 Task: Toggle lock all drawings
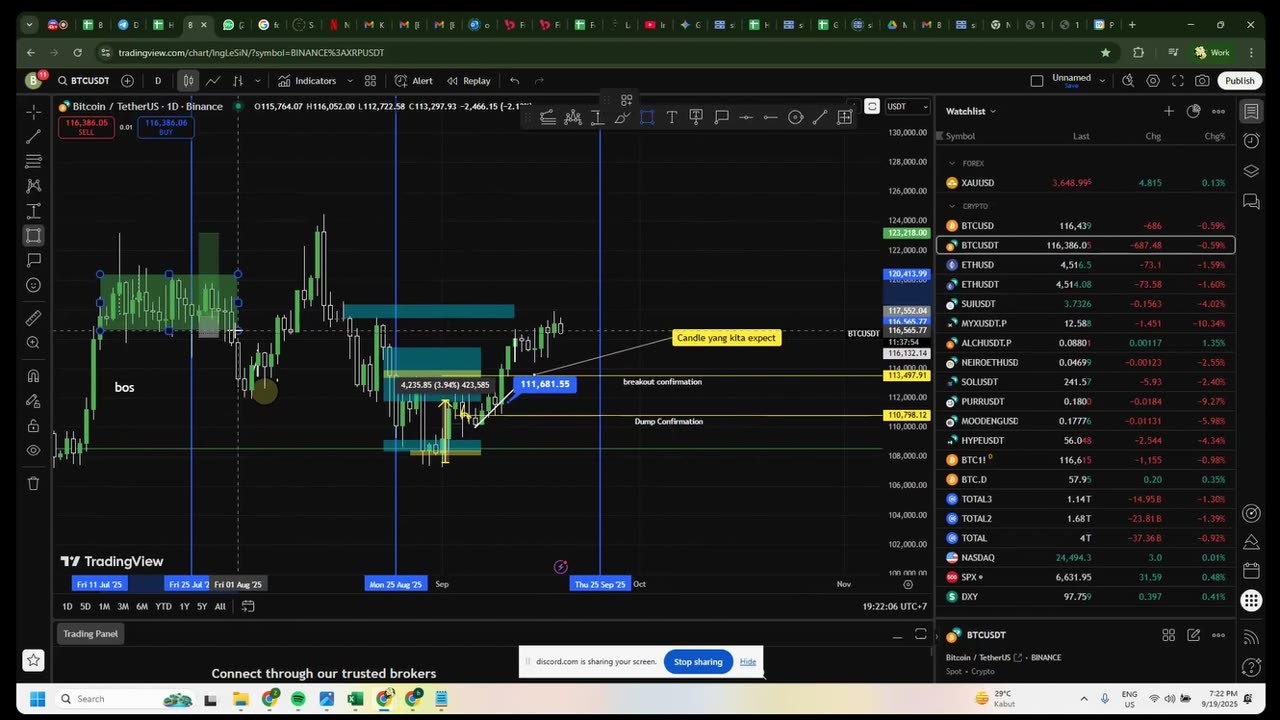click(x=33, y=426)
